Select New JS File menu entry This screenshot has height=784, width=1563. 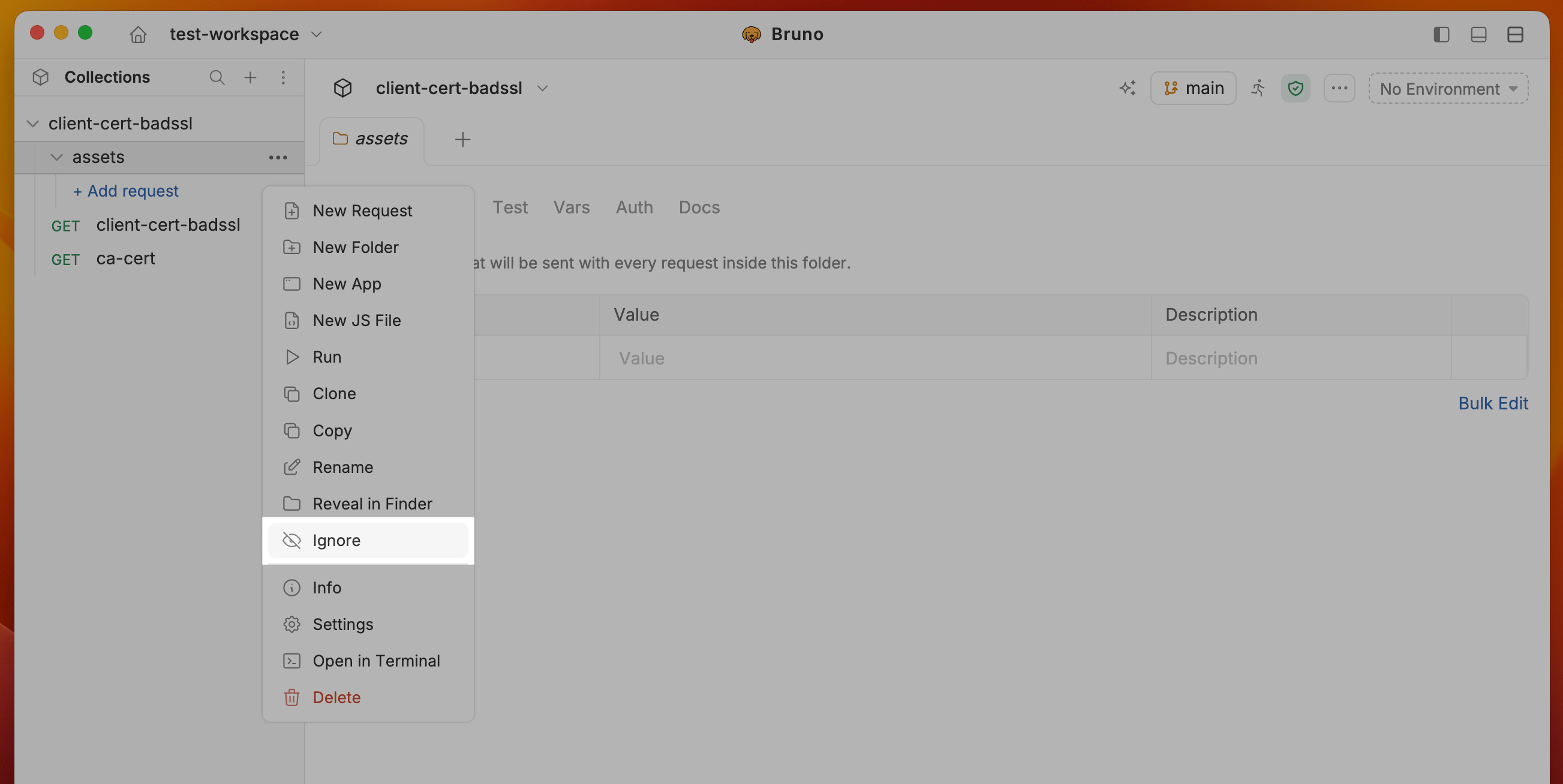click(368, 320)
